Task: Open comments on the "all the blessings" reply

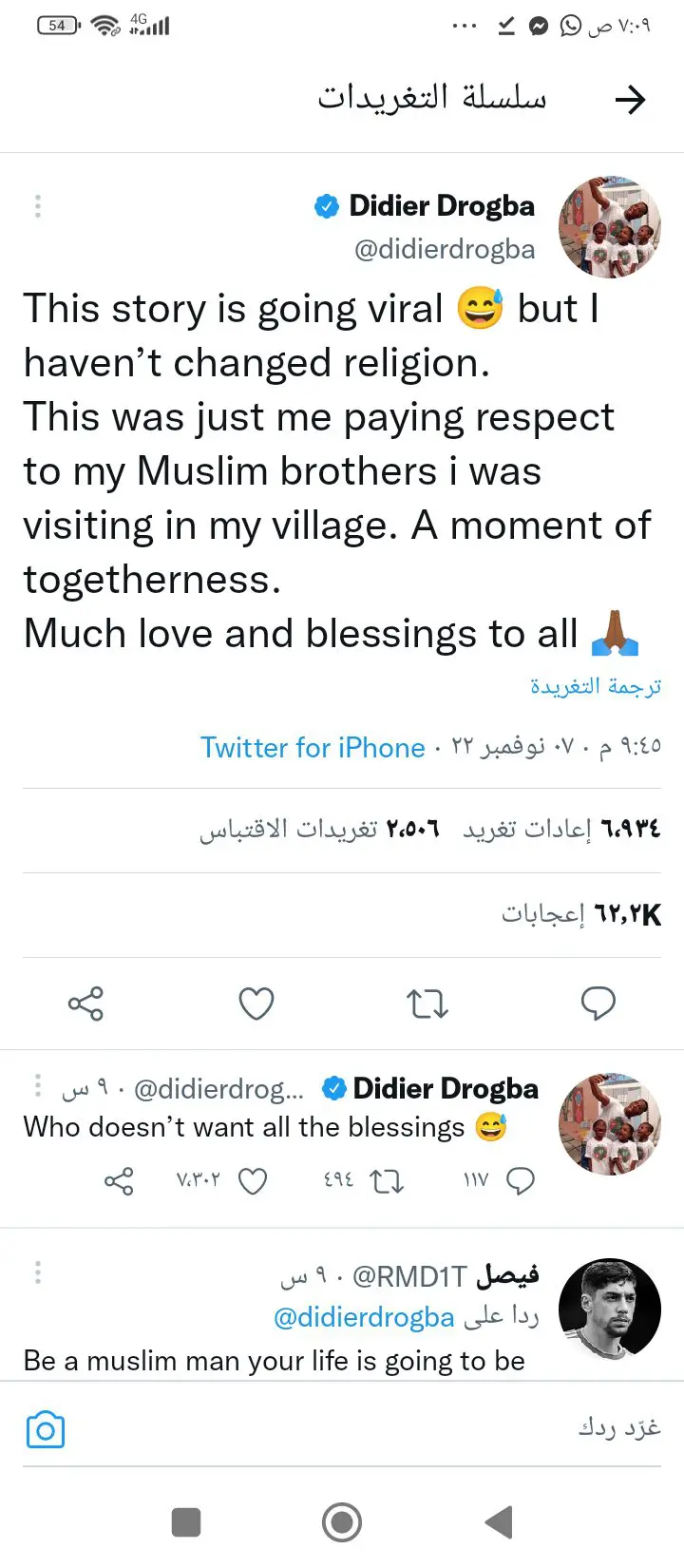Action: click(521, 1181)
